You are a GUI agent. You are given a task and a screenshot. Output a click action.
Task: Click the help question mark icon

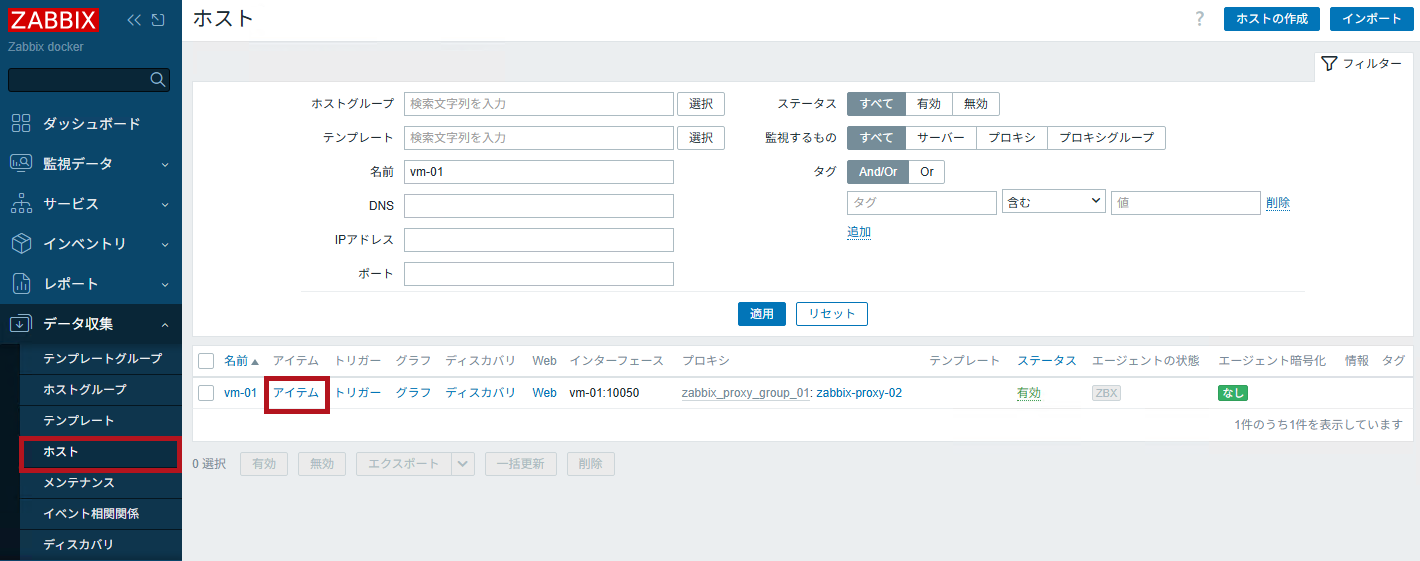(x=1199, y=19)
